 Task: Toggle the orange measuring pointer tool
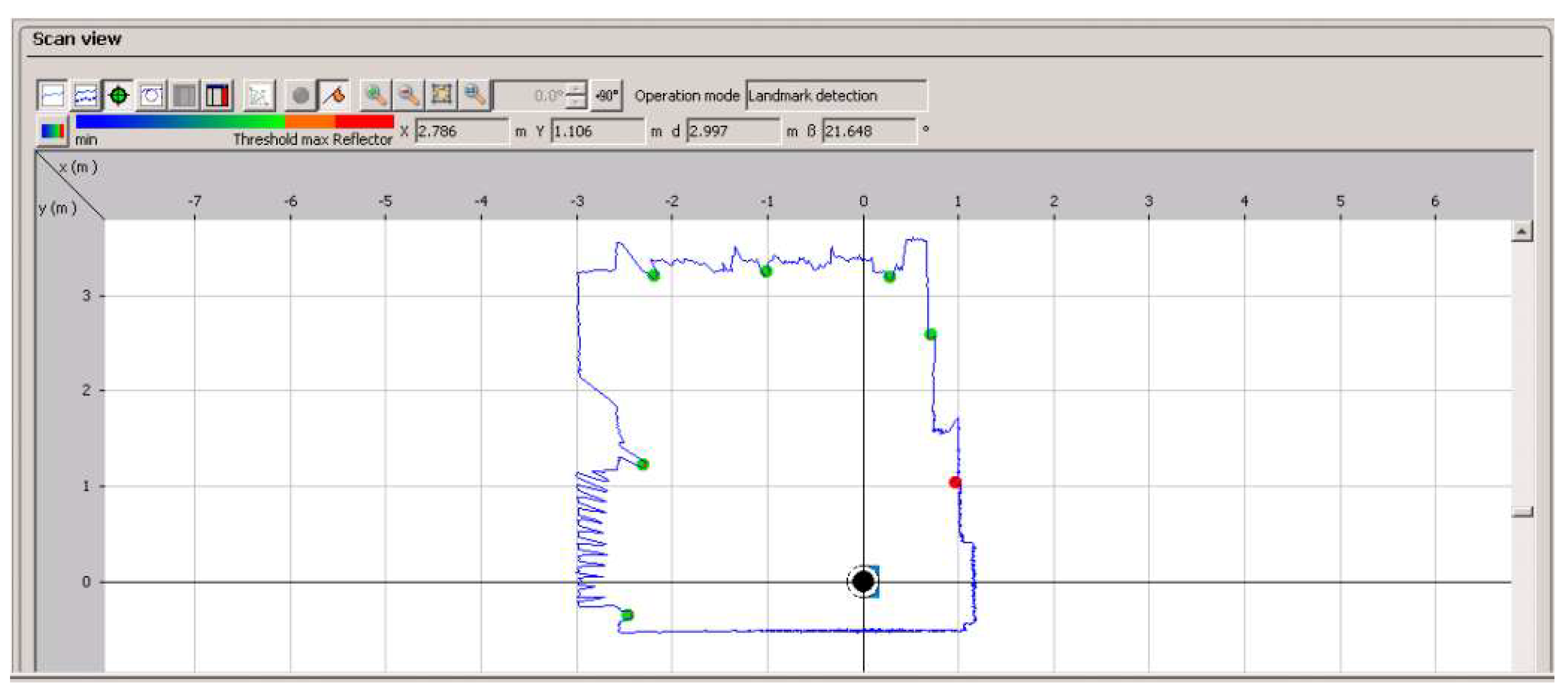coord(334,95)
